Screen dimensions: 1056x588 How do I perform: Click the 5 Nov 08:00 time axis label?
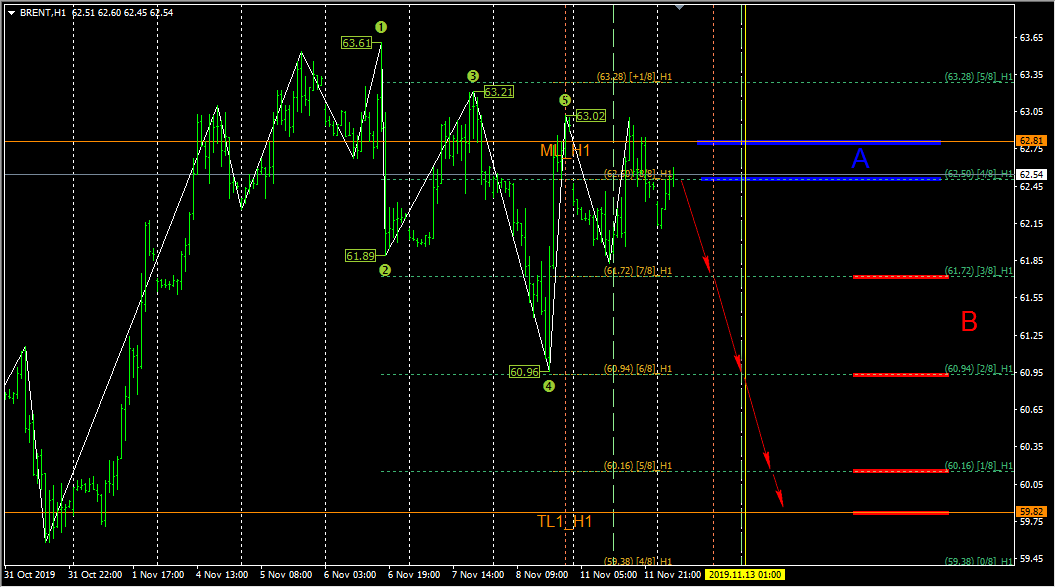286,575
